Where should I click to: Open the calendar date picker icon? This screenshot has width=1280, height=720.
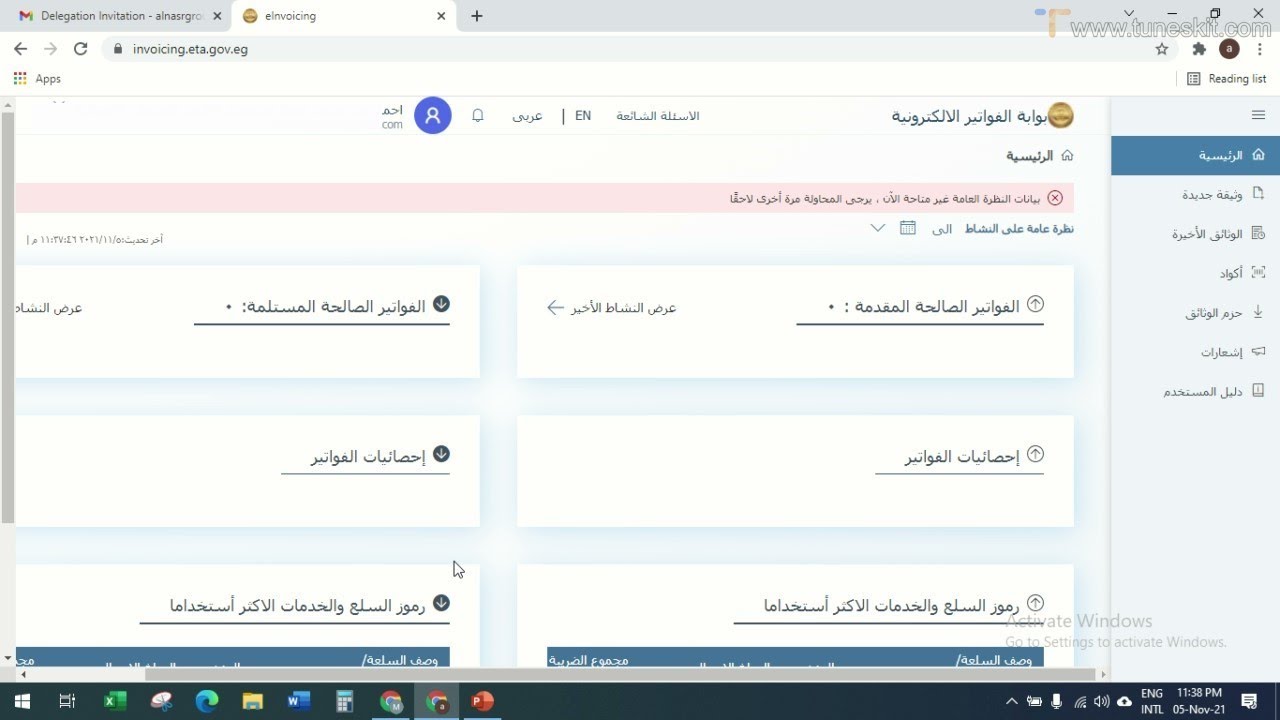pos(908,228)
